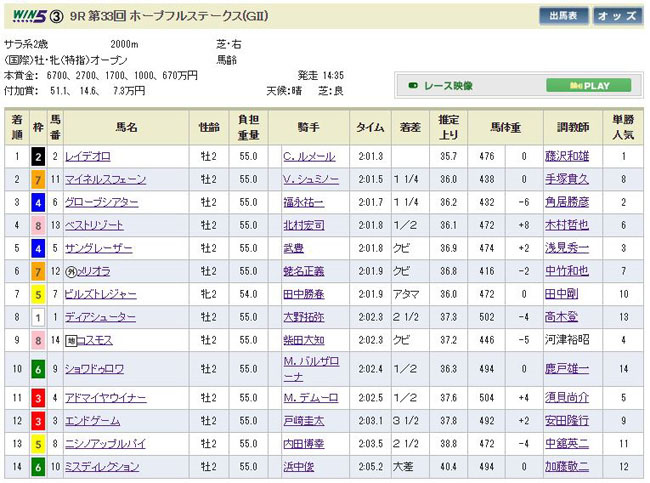Click the WIN5 logo icon
Image resolution: width=650 pixels, height=483 pixels.
coord(26,15)
